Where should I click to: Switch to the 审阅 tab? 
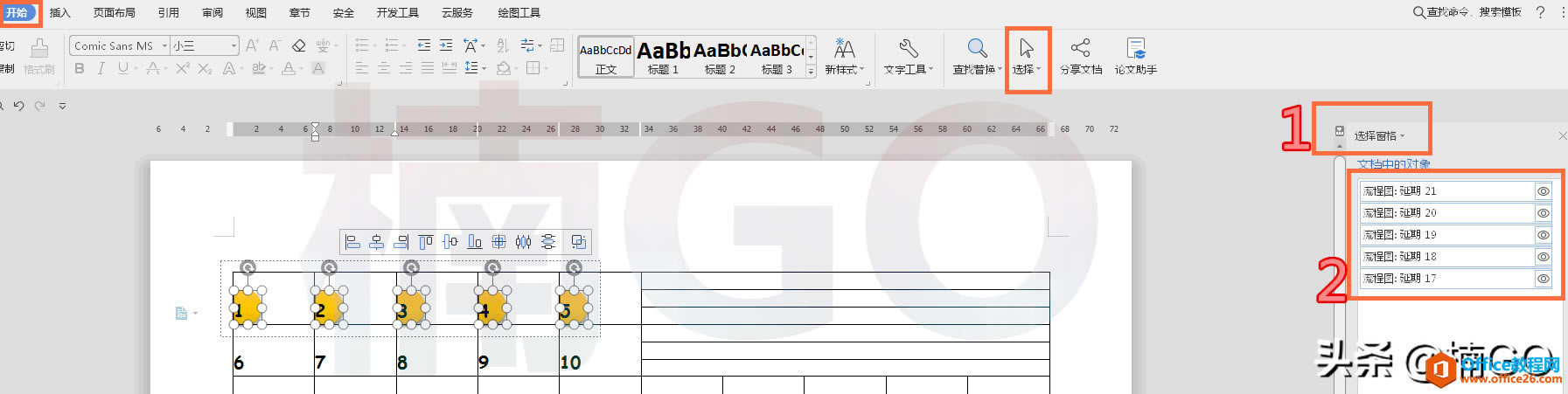(213, 12)
